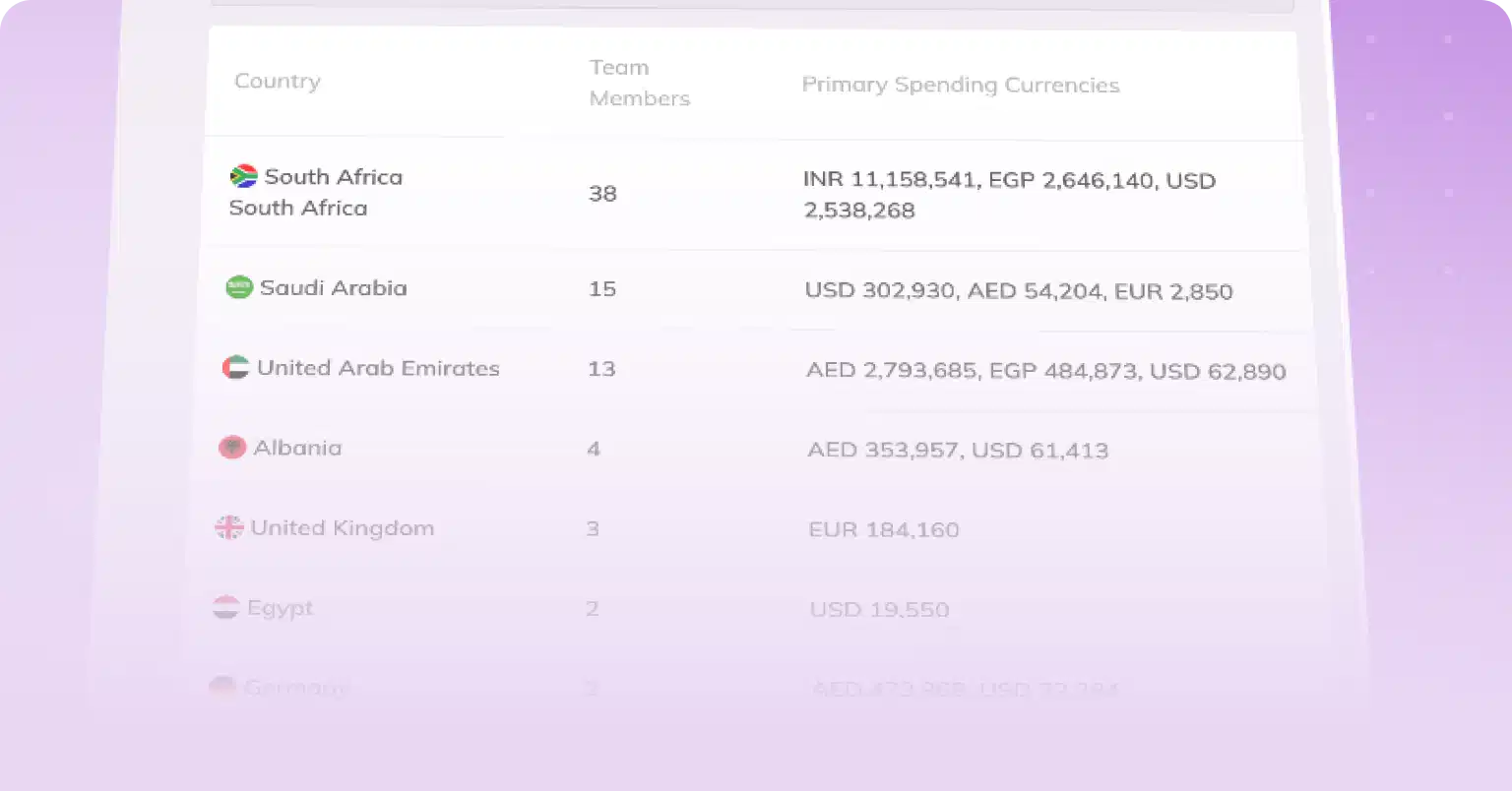This screenshot has height=791, width=1512.
Task: Click the Primary Spending Currencies header
Action: click(961, 85)
